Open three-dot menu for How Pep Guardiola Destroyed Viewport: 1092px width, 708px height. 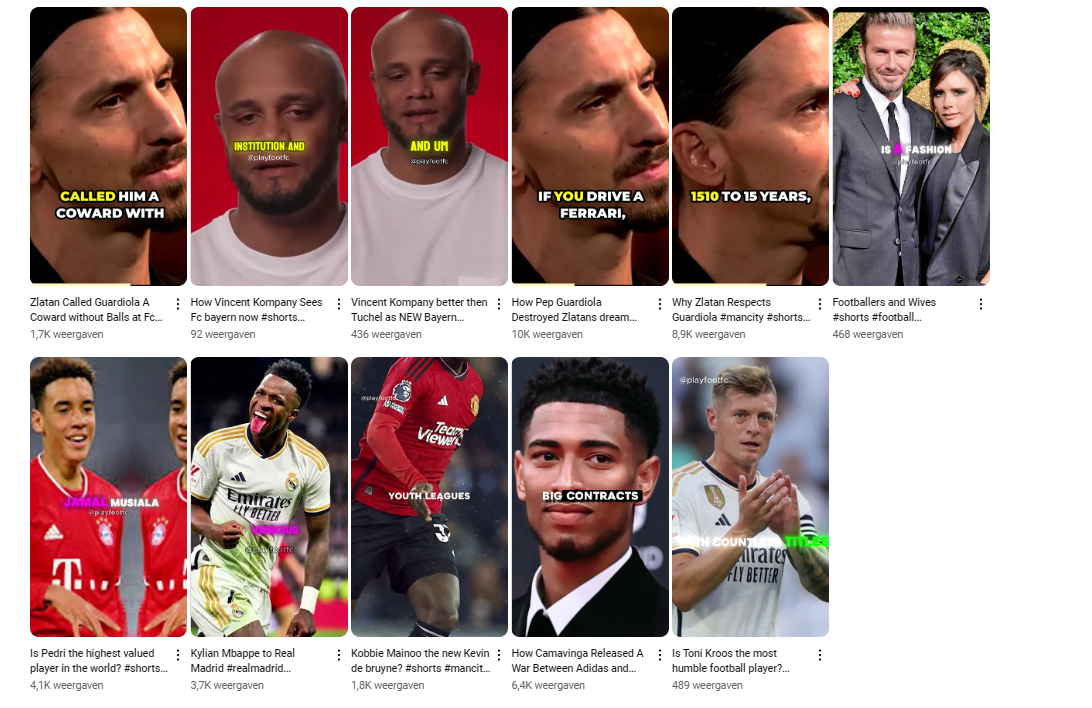point(660,304)
